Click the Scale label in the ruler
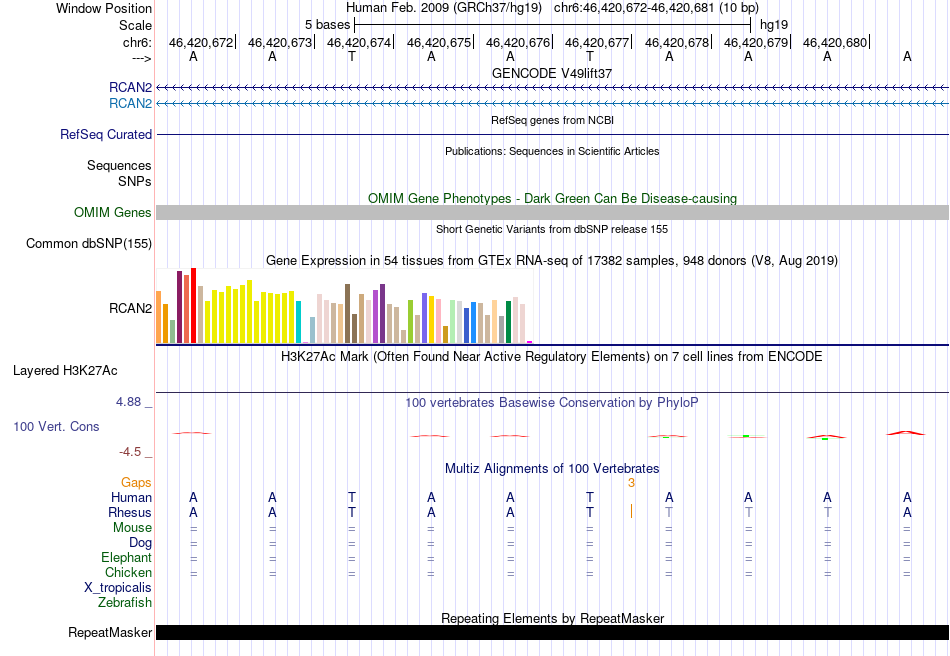Screen dimensions: 950x656 pos(135,25)
